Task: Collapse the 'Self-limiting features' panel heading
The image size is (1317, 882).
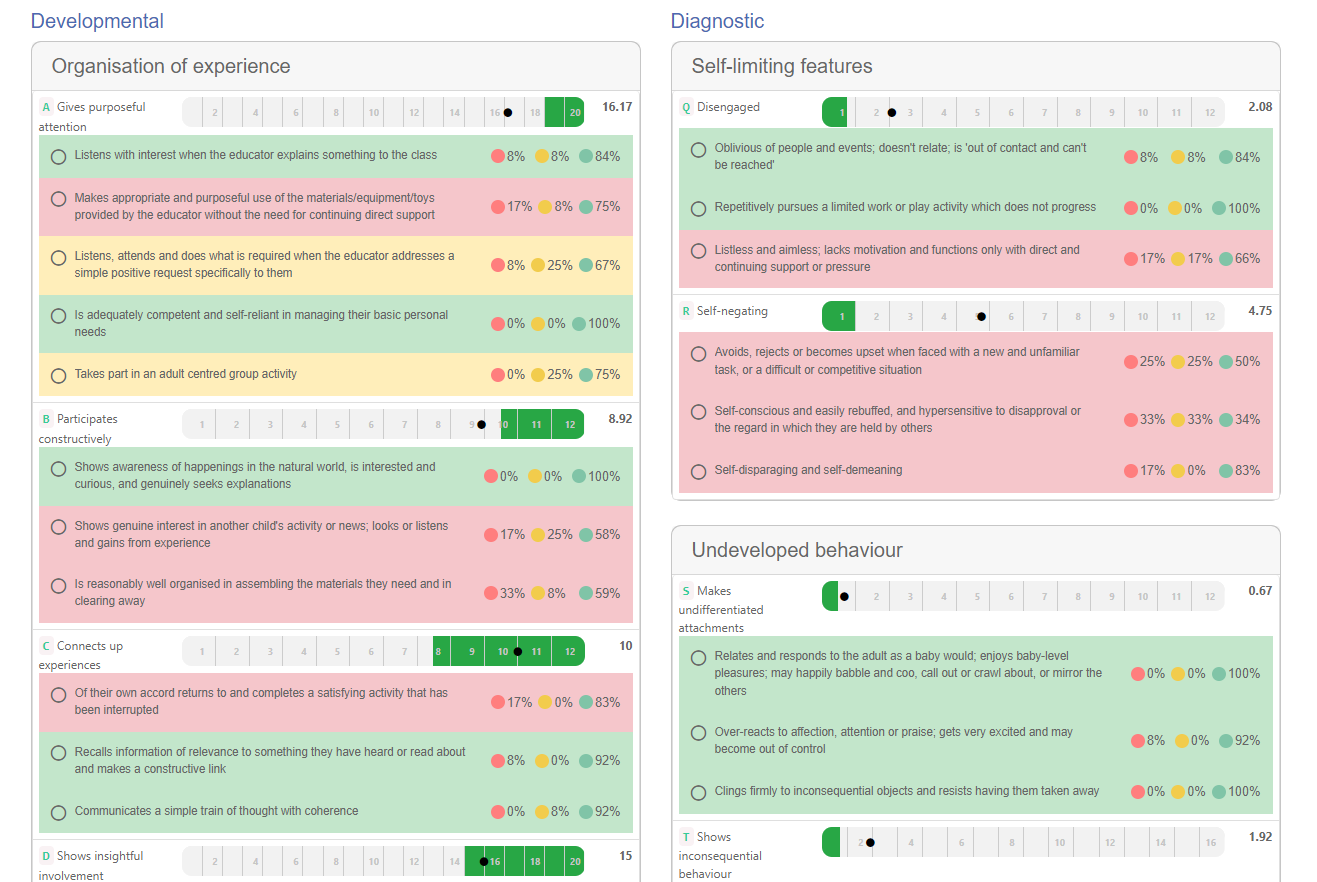Action: pyautogui.click(x=782, y=67)
